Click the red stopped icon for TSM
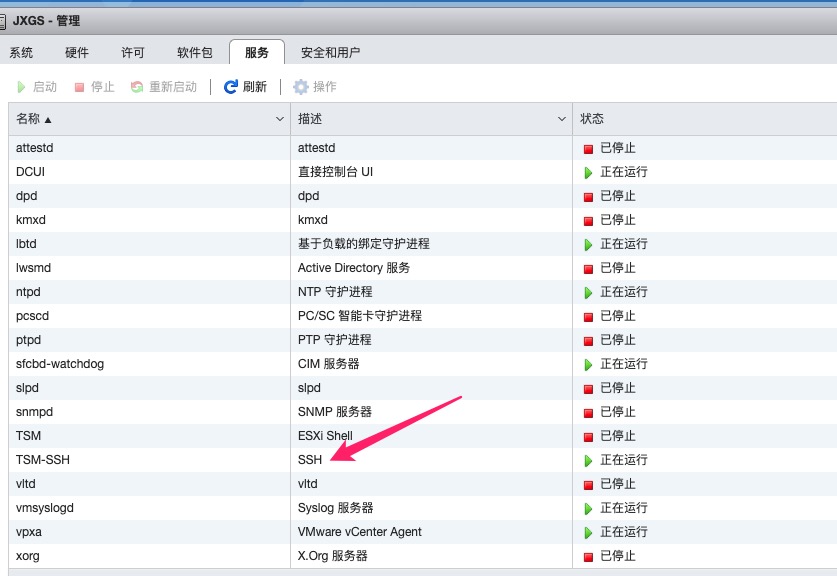The image size is (837, 576). 588,437
